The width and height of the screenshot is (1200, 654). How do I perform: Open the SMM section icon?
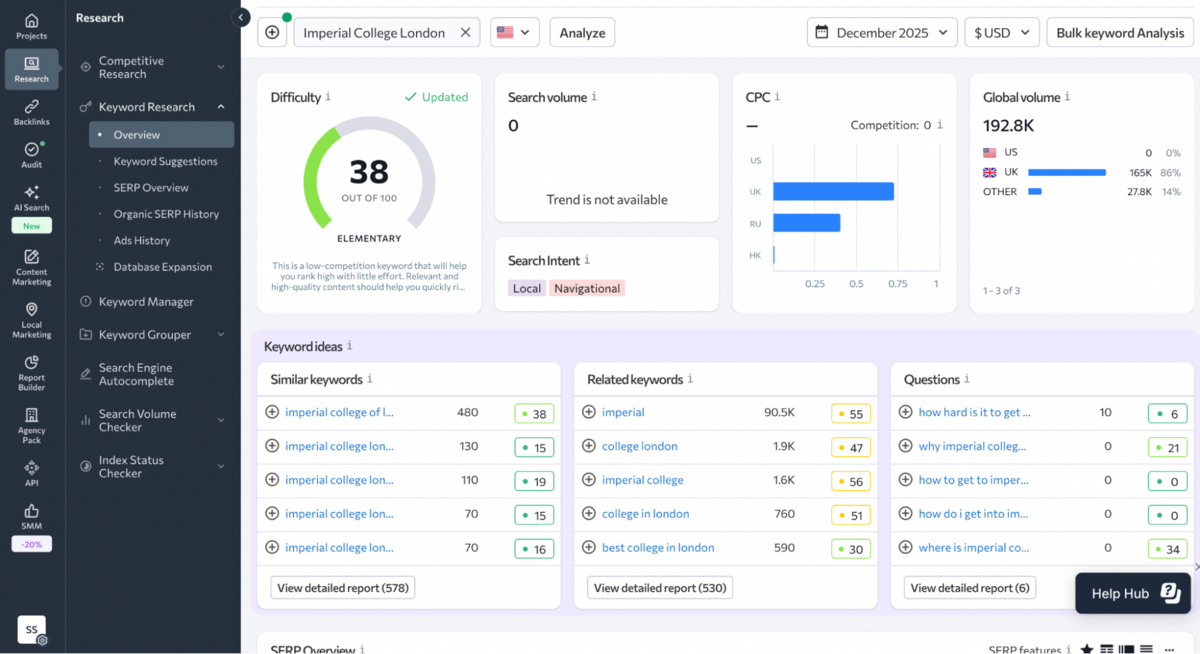pyautogui.click(x=31, y=517)
